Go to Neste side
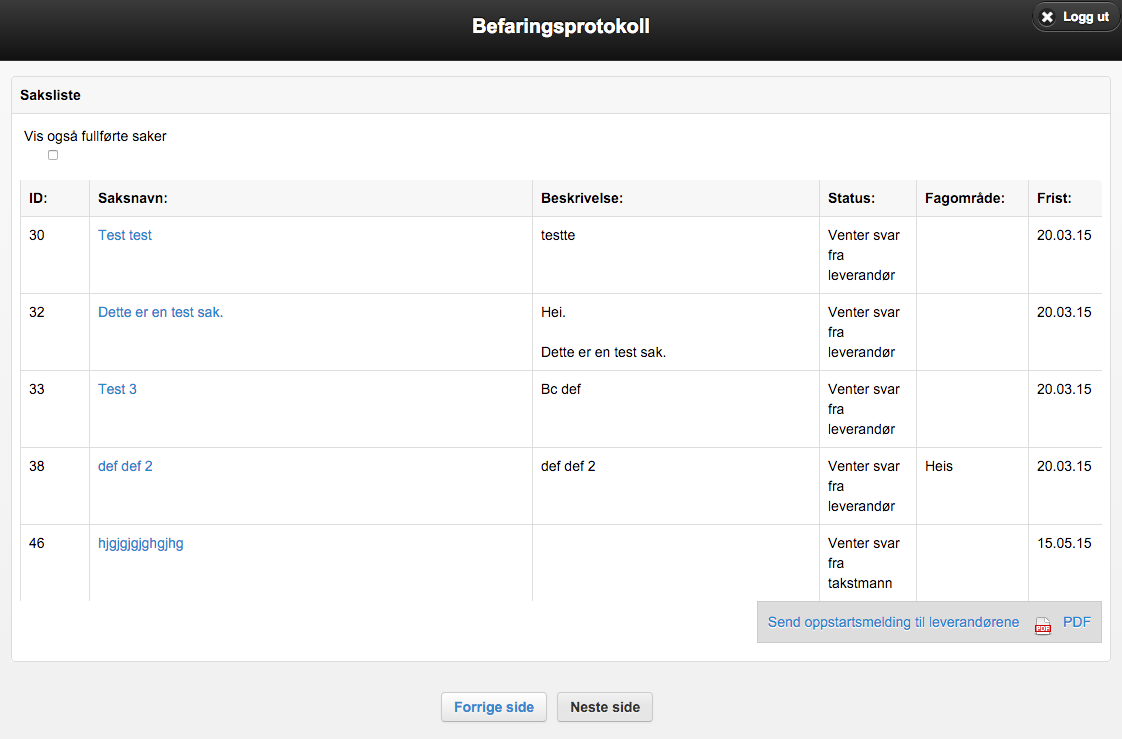The image size is (1122, 739). coord(605,707)
